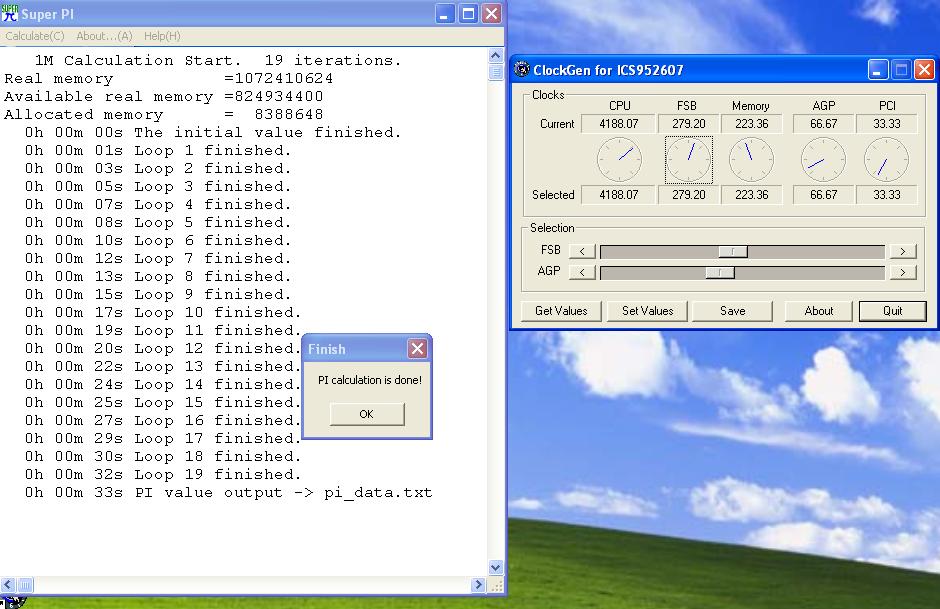Click the Current AGP value 66.67
This screenshot has width=940, height=609.
(823, 124)
